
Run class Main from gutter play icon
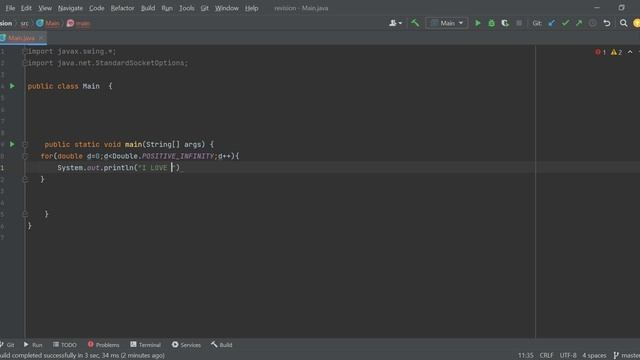[x=12, y=86]
